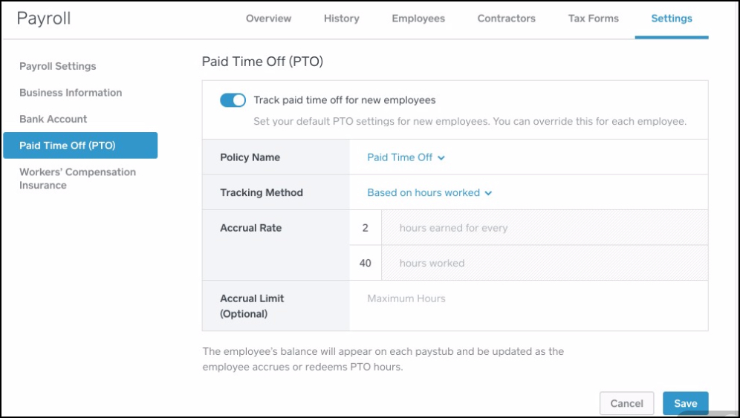Switch to the Overview tab

pos(268,18)
